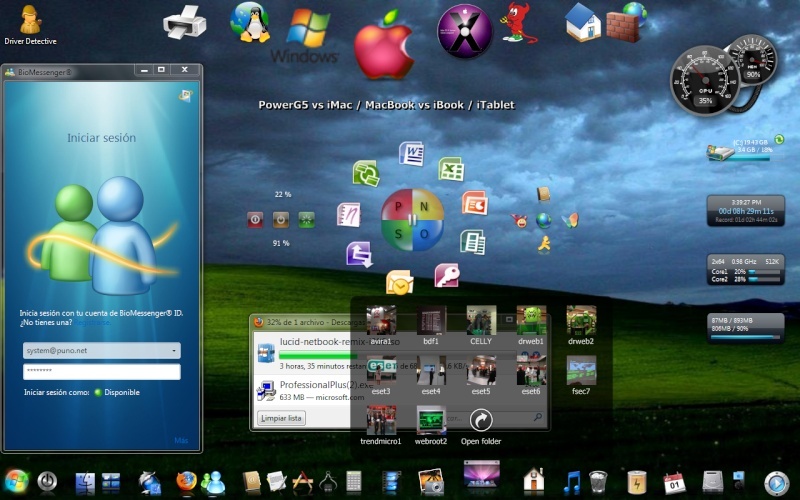
Task: Click Open folder in the stack
Action: pos(481,428)
